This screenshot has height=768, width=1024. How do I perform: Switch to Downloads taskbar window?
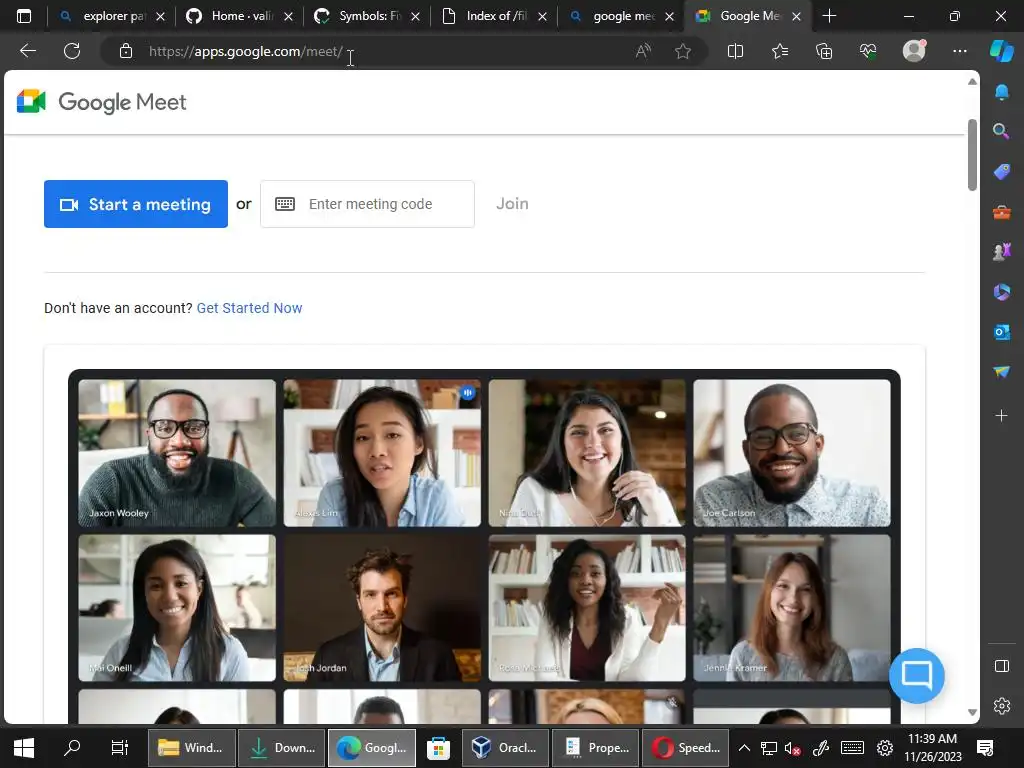(281, 748)
